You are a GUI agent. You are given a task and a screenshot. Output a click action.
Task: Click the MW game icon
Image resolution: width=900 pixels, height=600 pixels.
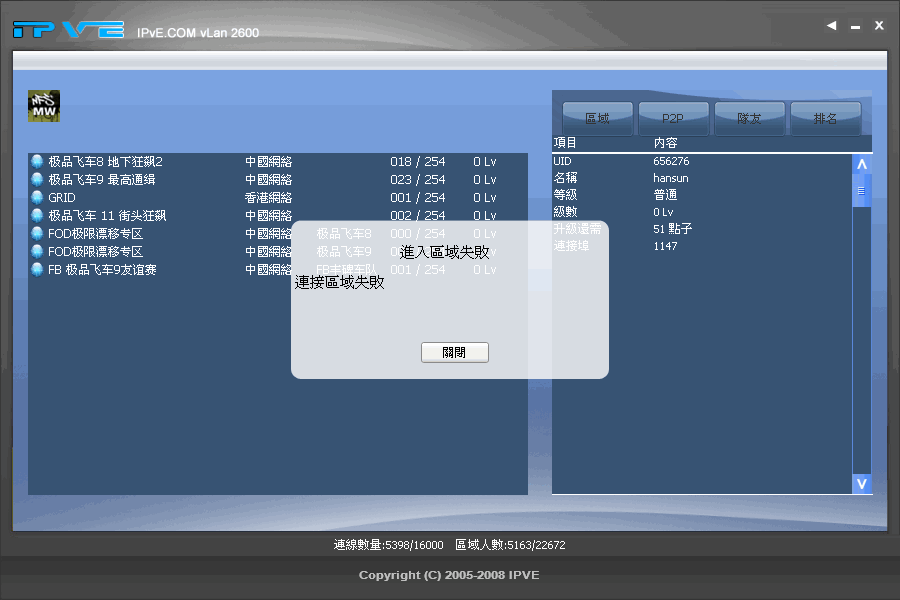click(43, 105)
